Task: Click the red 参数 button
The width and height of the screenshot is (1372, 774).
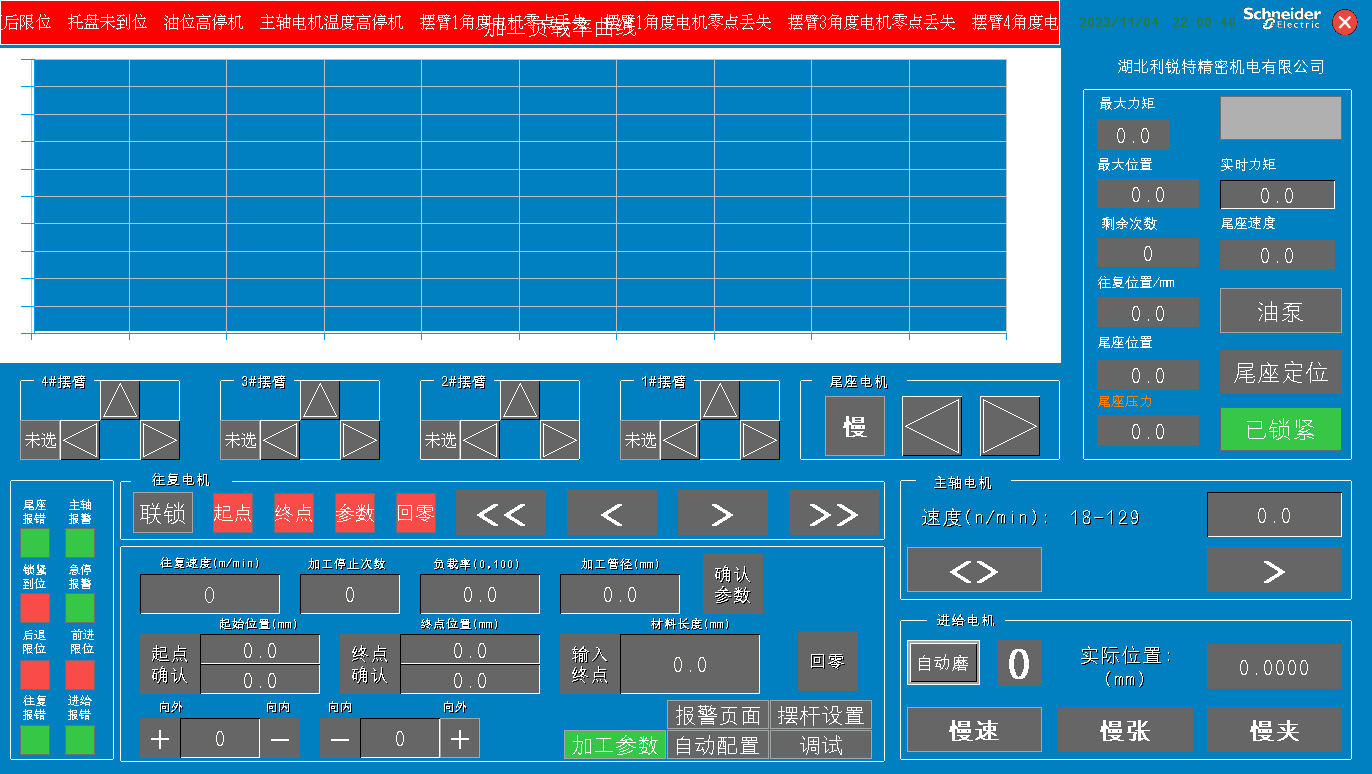Action: pos(355,513)
